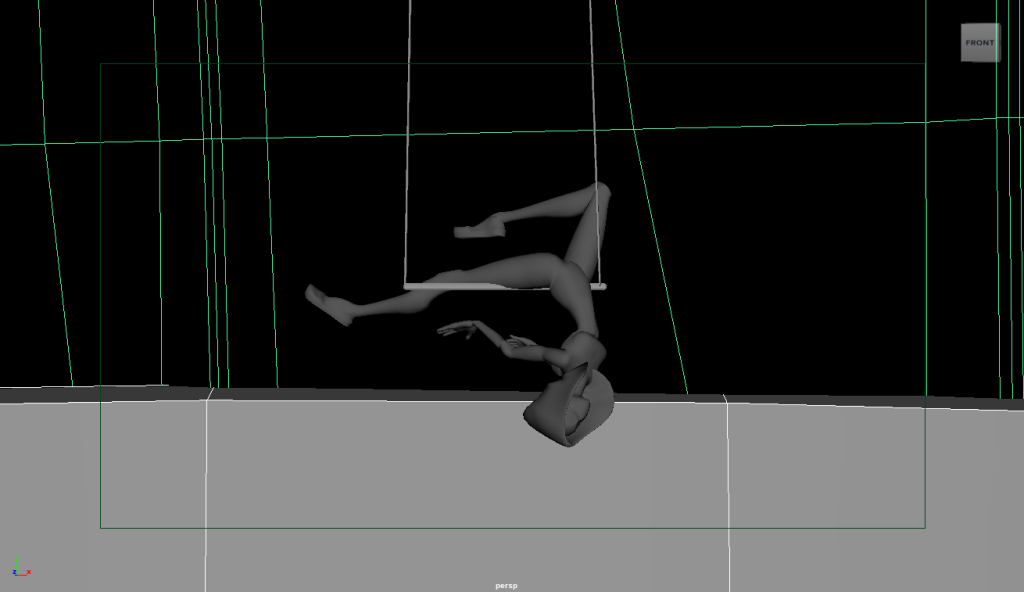Image resolution: width=1024 pixels, height=592 pixels.
Task: Click the persp camera name label
Action: (x=506, y=585)
